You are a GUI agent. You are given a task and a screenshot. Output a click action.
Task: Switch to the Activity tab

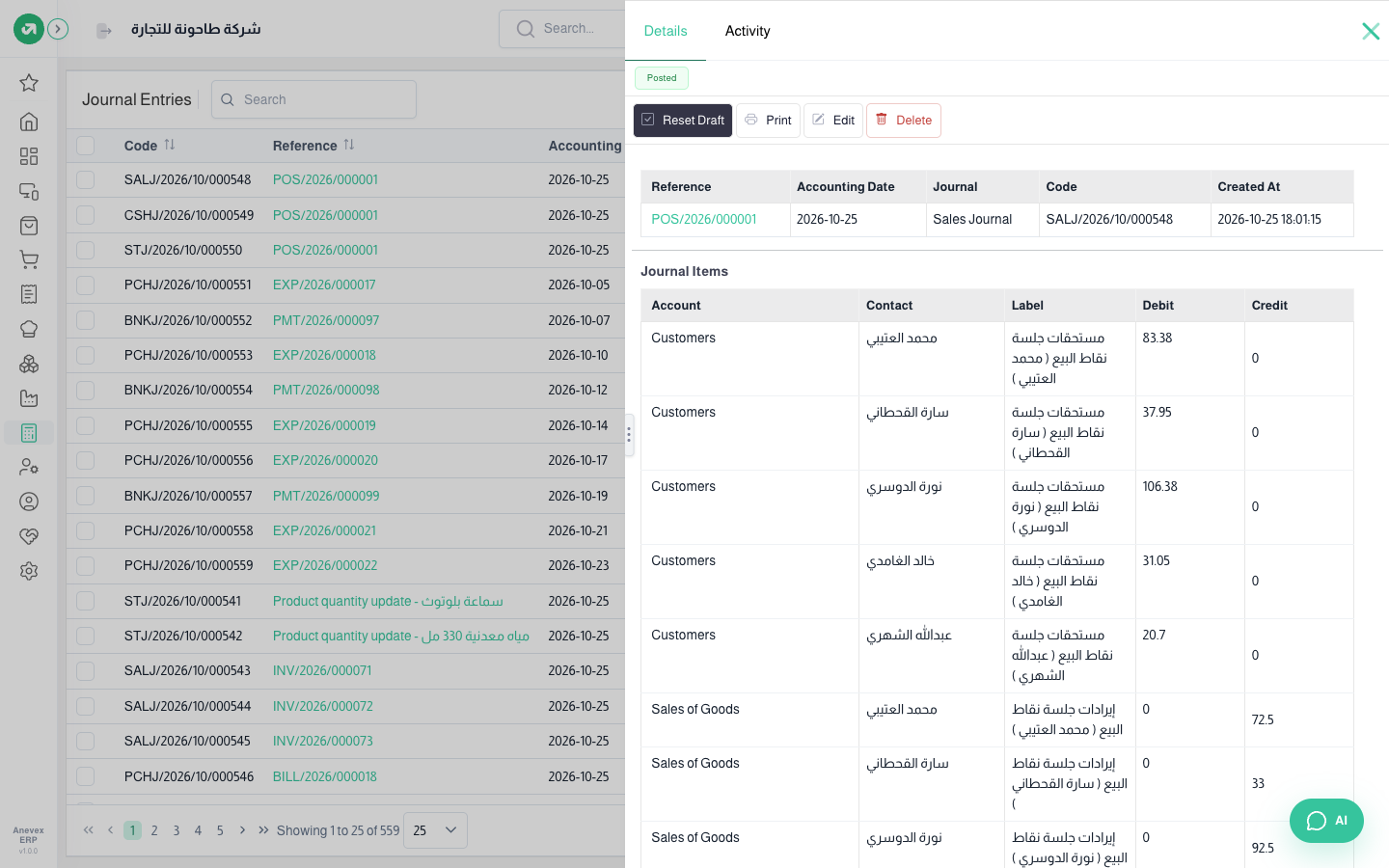(x=748, y=31)
